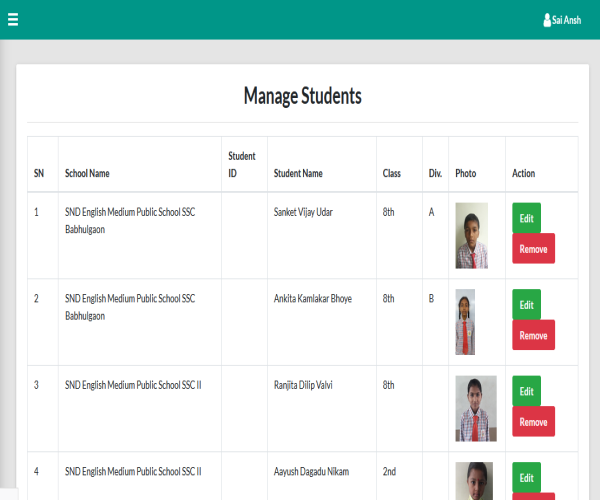This screenshot has height=500, width=600.
Task: Click the Class column header
Action: click(x=391, y=173)
